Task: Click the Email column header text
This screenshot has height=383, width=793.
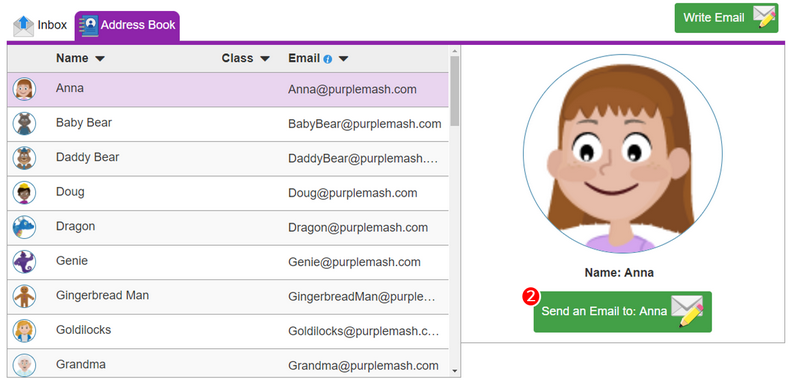Action: (304, 58)
